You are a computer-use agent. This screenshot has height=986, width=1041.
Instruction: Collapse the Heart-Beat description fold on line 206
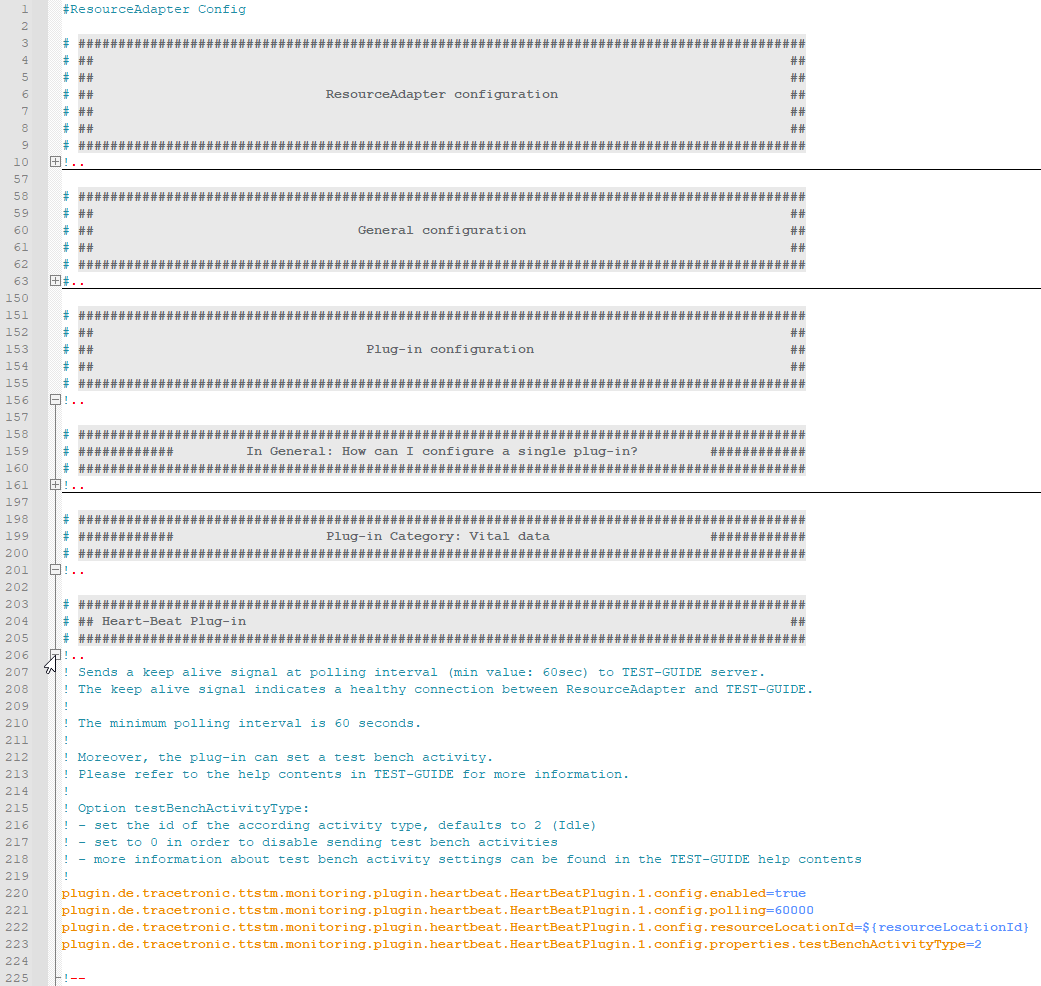(54, 655)
